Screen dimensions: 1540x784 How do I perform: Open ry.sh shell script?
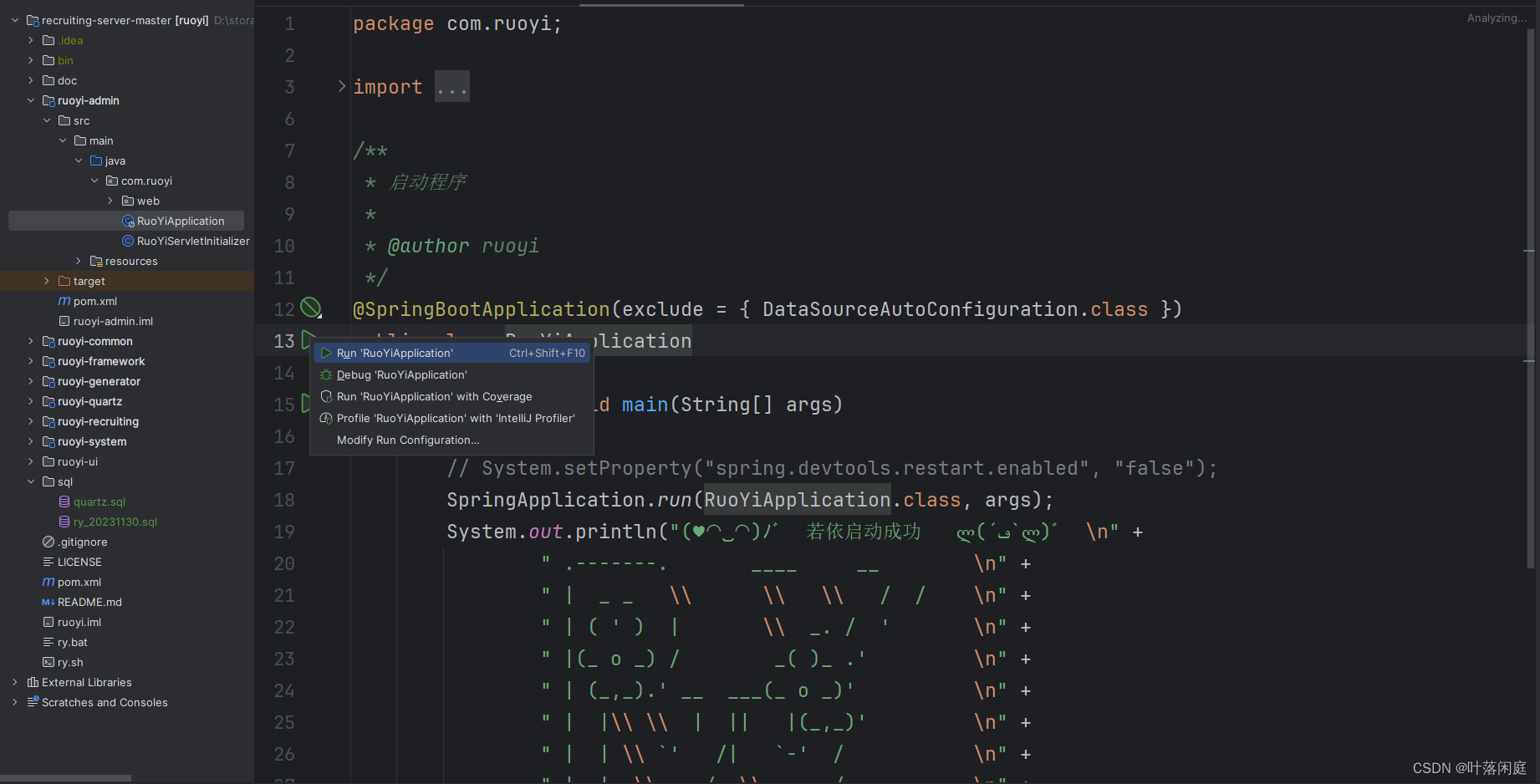(70, 662)
